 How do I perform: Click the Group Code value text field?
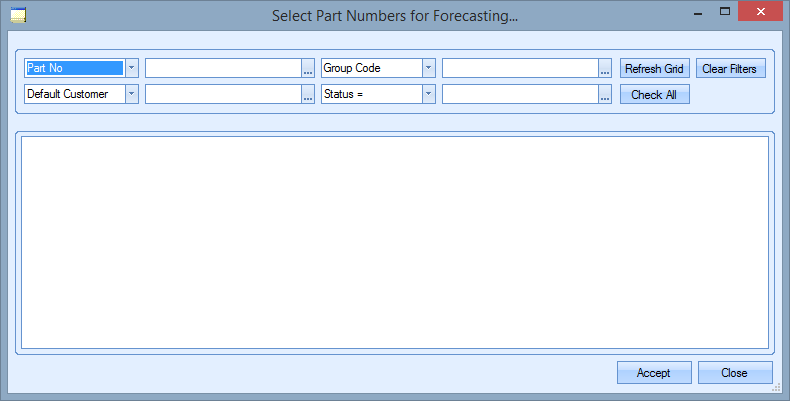point(519,68)
